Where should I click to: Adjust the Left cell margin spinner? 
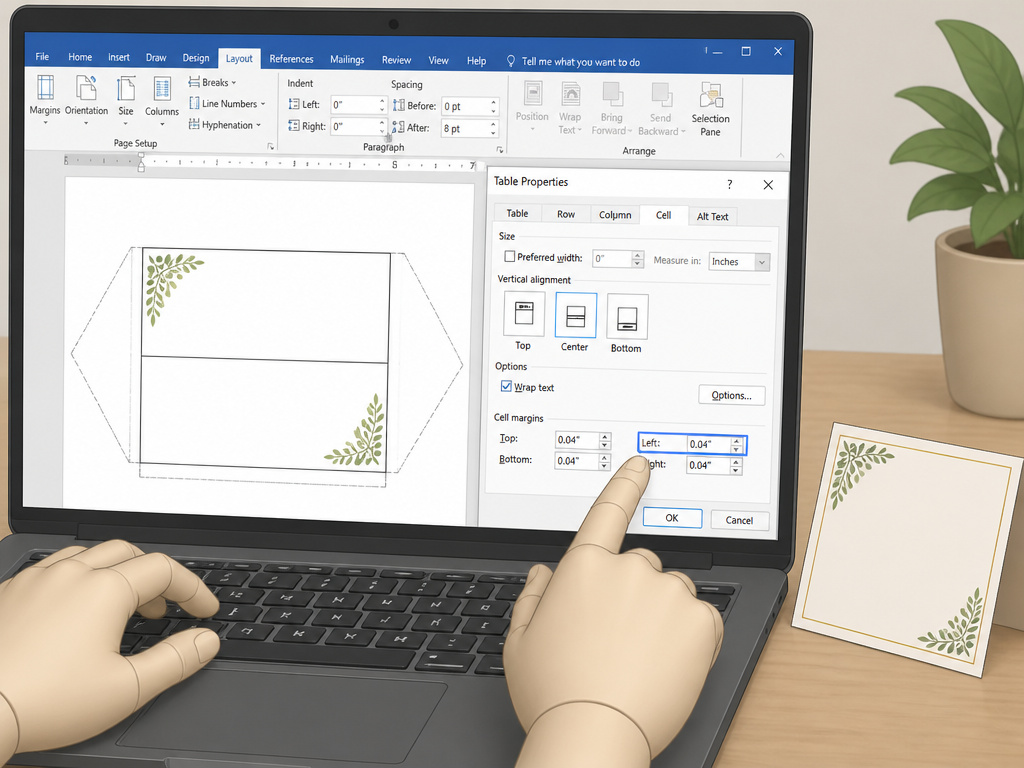click(737, 445)
